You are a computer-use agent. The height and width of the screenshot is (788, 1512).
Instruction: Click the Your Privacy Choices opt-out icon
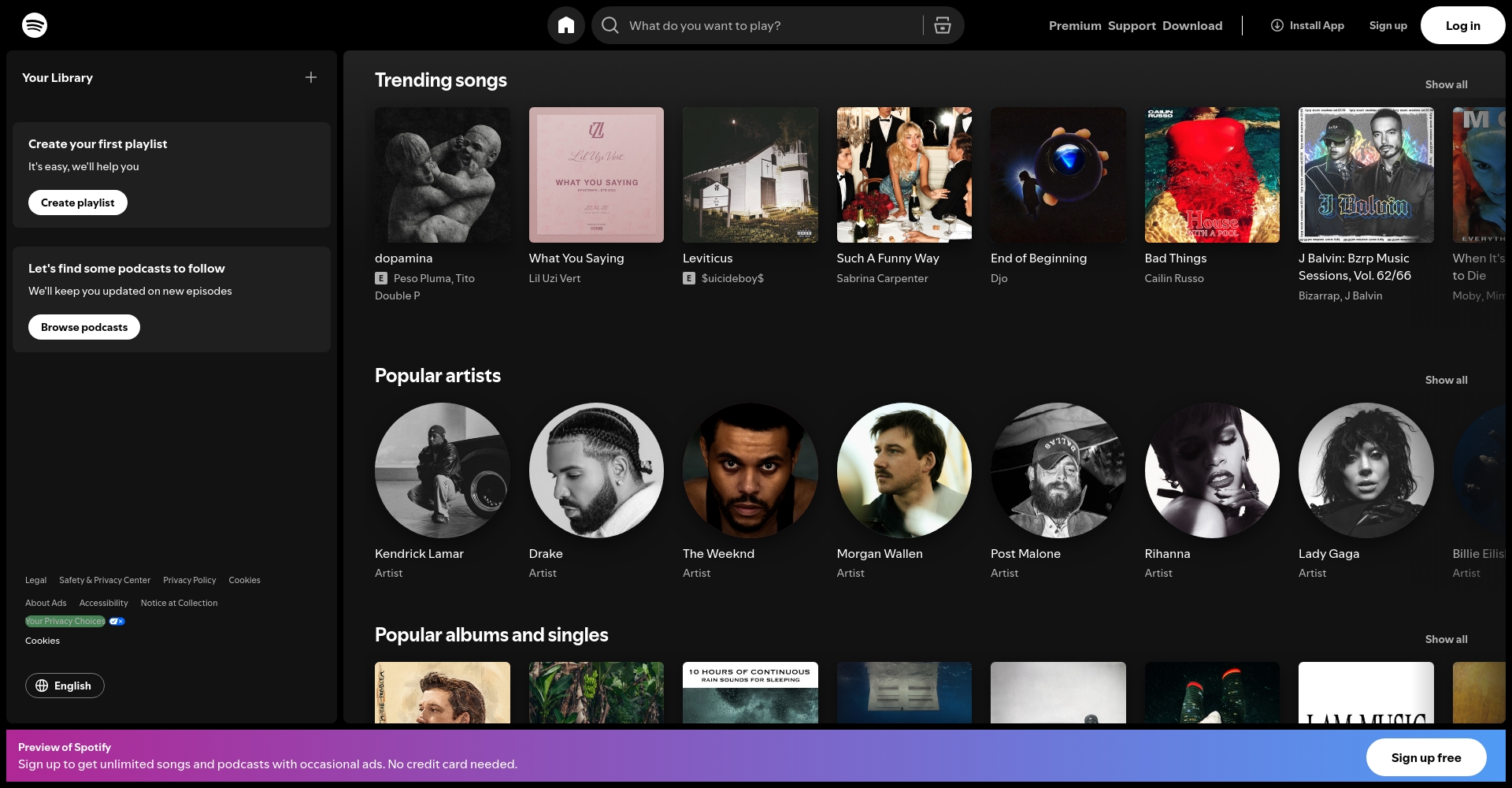(x=117, y=621)
